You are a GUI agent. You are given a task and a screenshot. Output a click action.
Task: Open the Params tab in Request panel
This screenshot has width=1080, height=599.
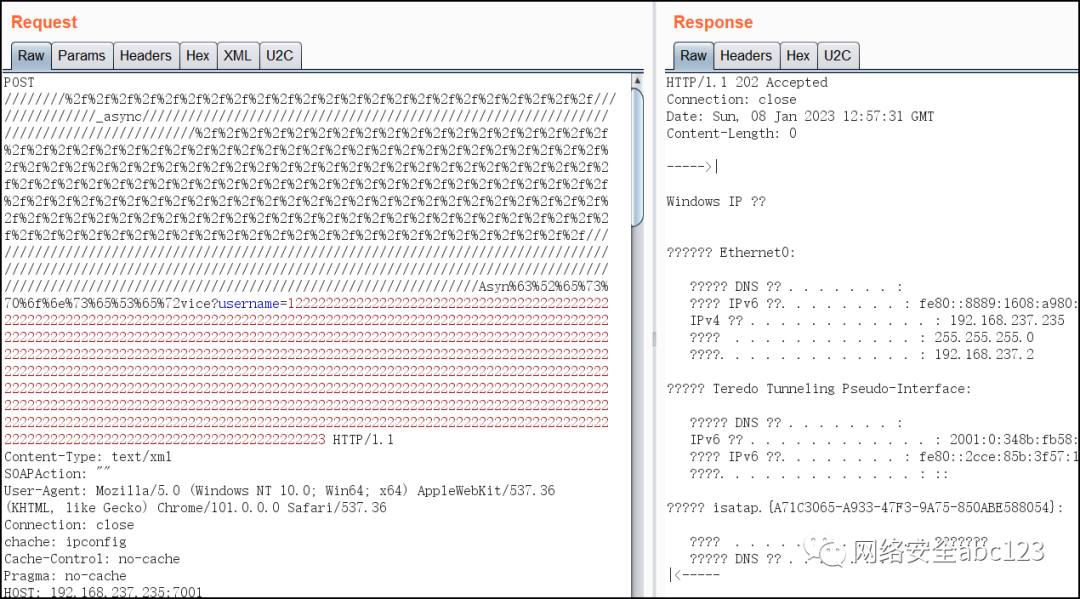81,56
